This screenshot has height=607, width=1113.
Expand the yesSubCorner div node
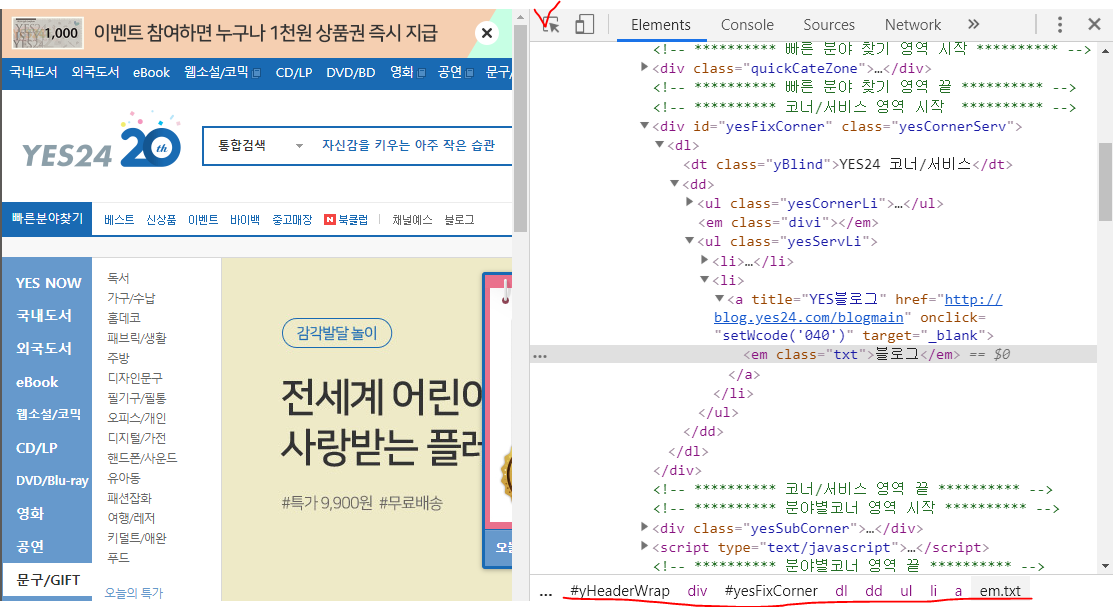point(645,527)
